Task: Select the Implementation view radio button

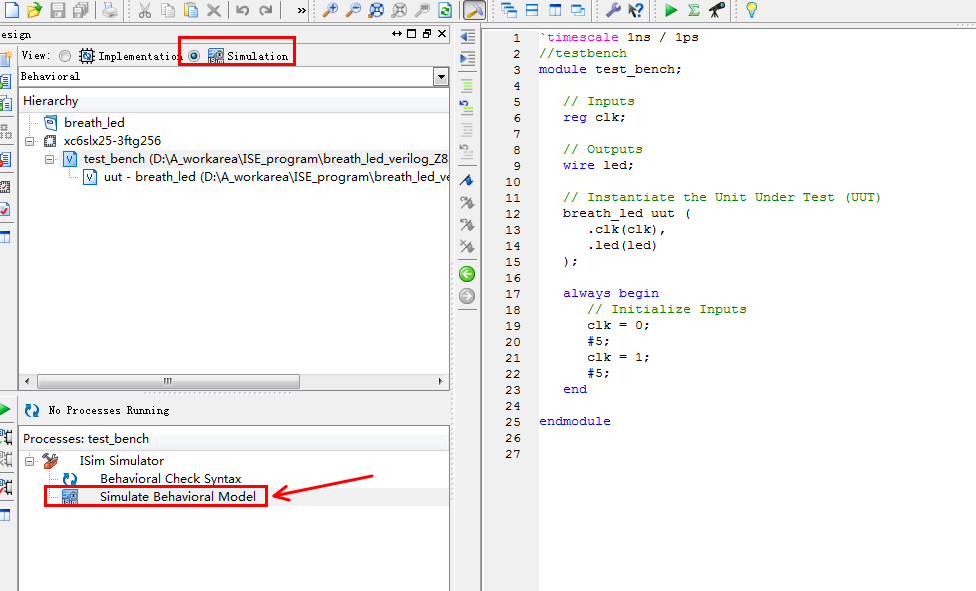Action: point(66,56)
